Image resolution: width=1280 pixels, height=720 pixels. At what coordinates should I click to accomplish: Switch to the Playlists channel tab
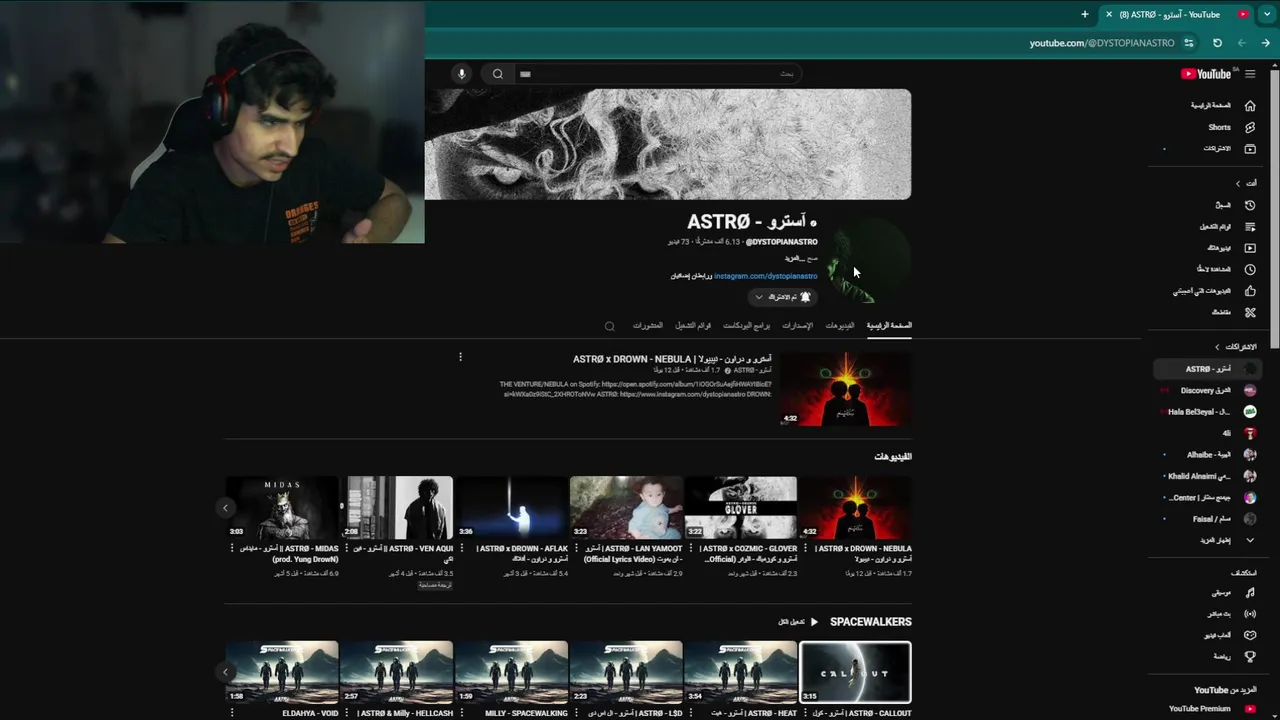pyautogui.click(x=693, y=325)
